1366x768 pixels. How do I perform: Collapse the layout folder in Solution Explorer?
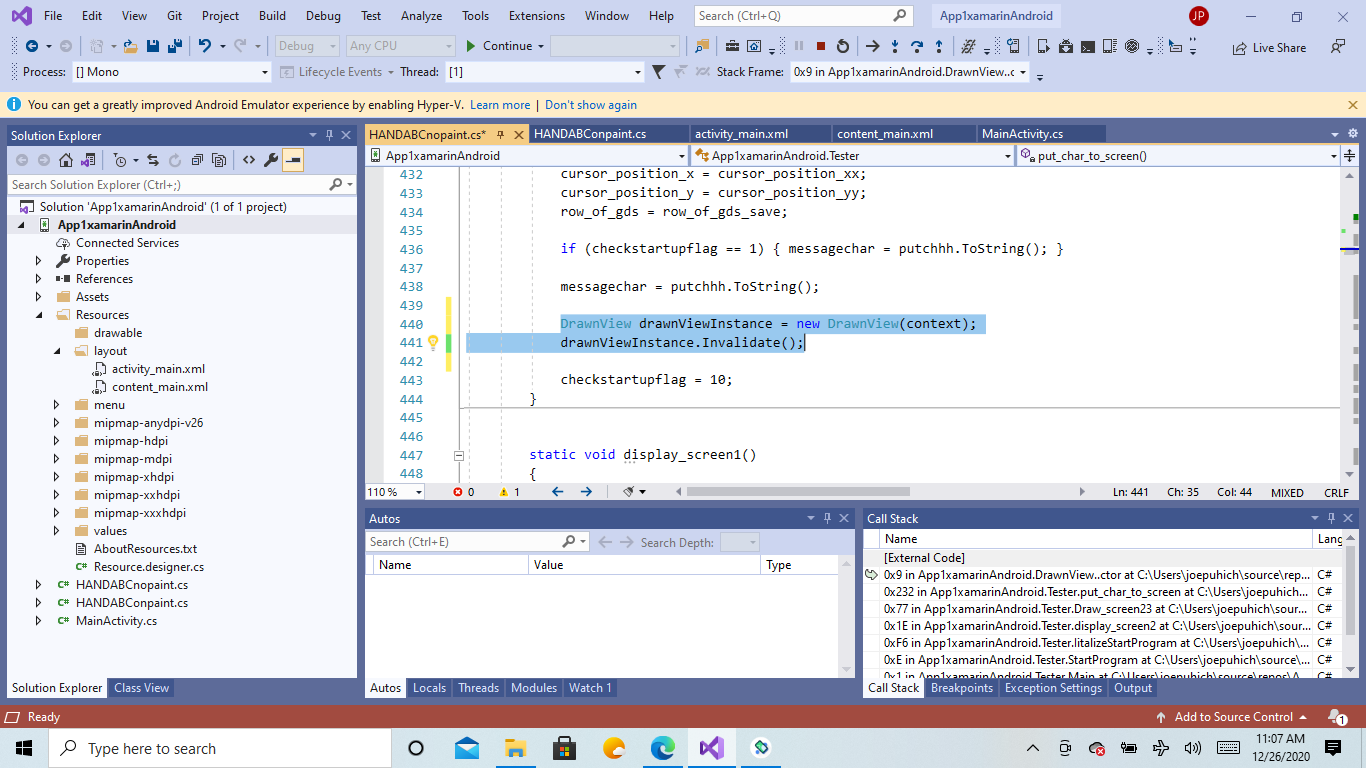(x=55, y=350)
